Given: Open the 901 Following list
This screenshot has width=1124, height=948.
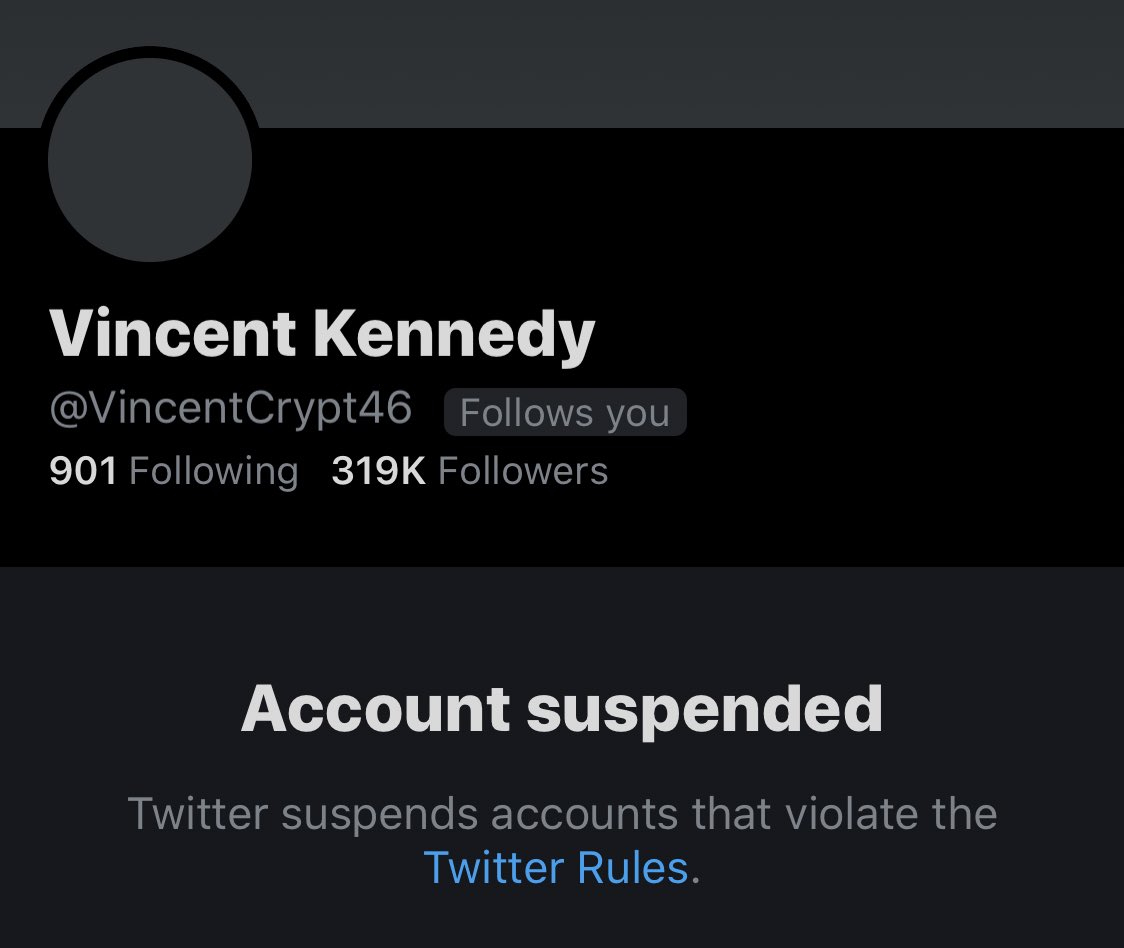Looking at the screenshot, I should click(173, 471).
